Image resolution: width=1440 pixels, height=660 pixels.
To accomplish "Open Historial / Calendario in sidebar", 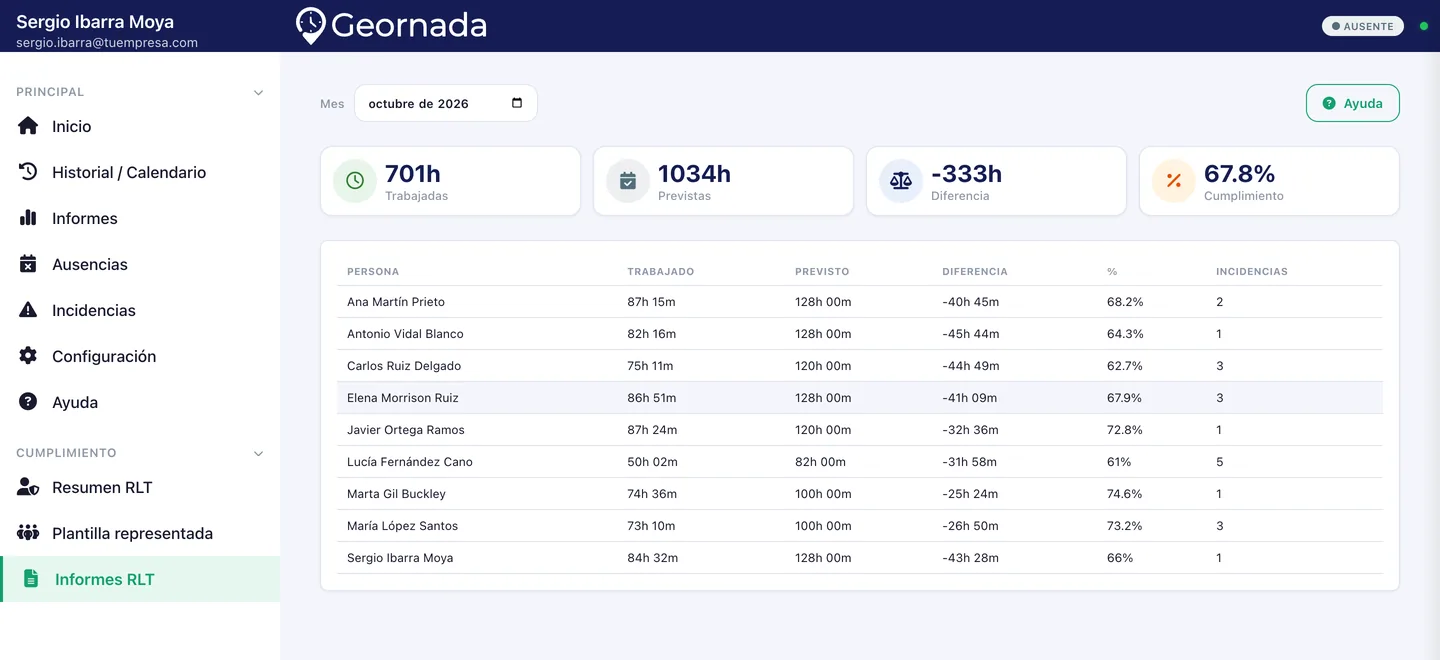I will [140, 172].
